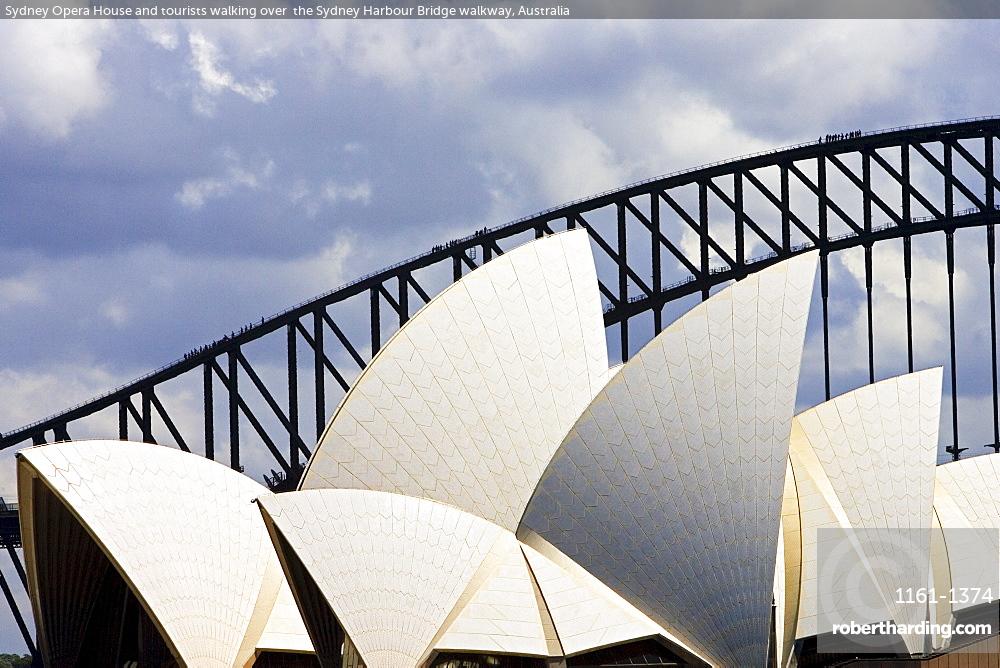Click the image number "1161-1374"

point(944,596)
